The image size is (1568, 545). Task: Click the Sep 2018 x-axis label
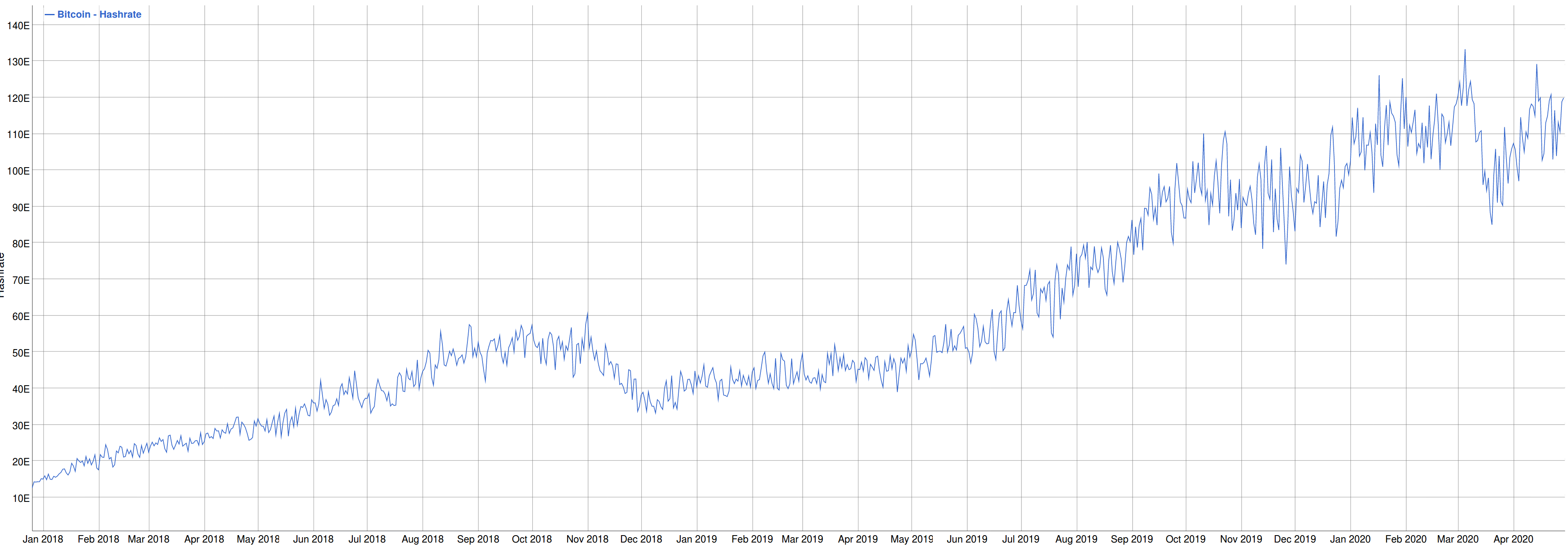pos(478,539)
